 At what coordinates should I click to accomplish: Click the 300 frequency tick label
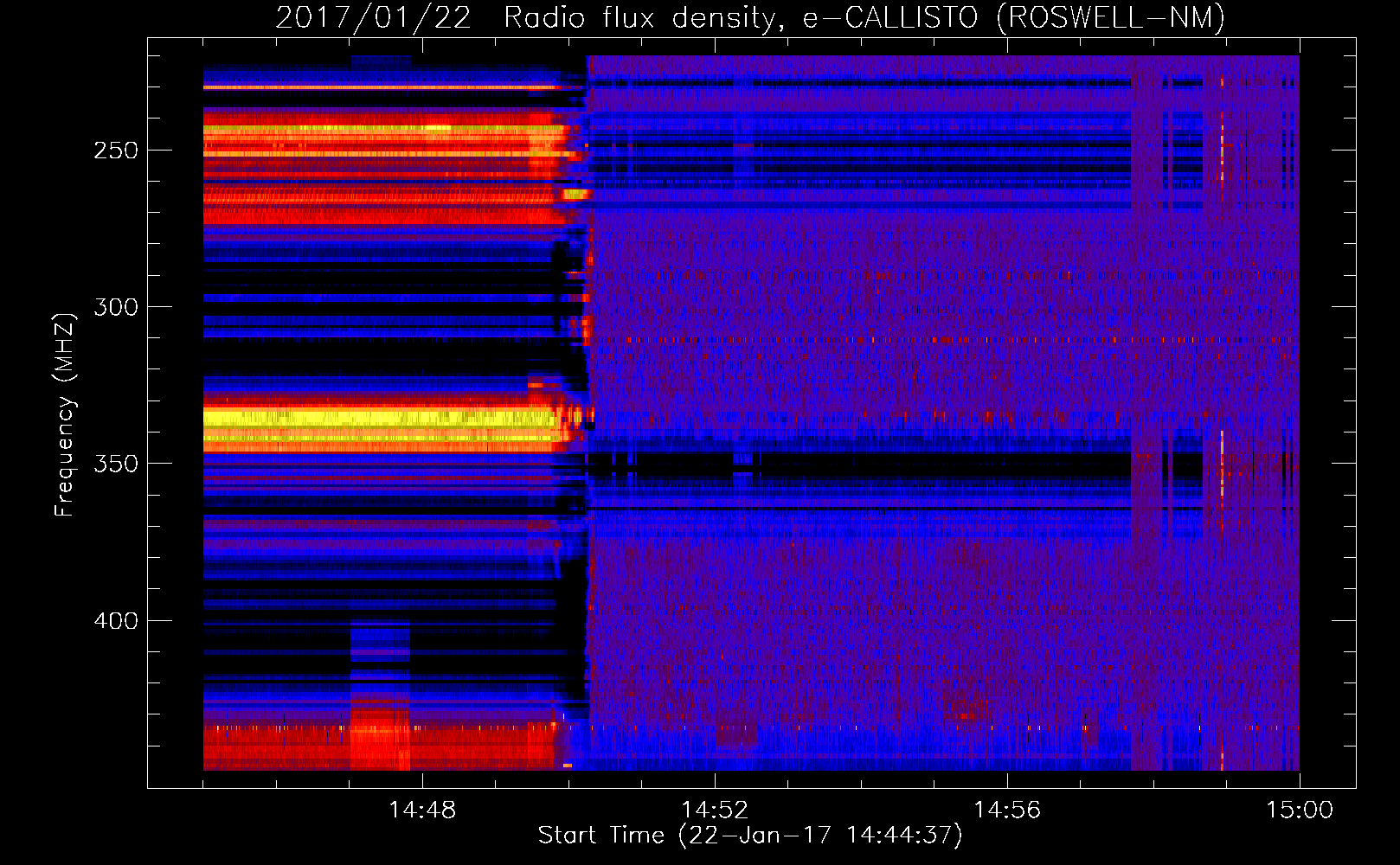[116, 307]
